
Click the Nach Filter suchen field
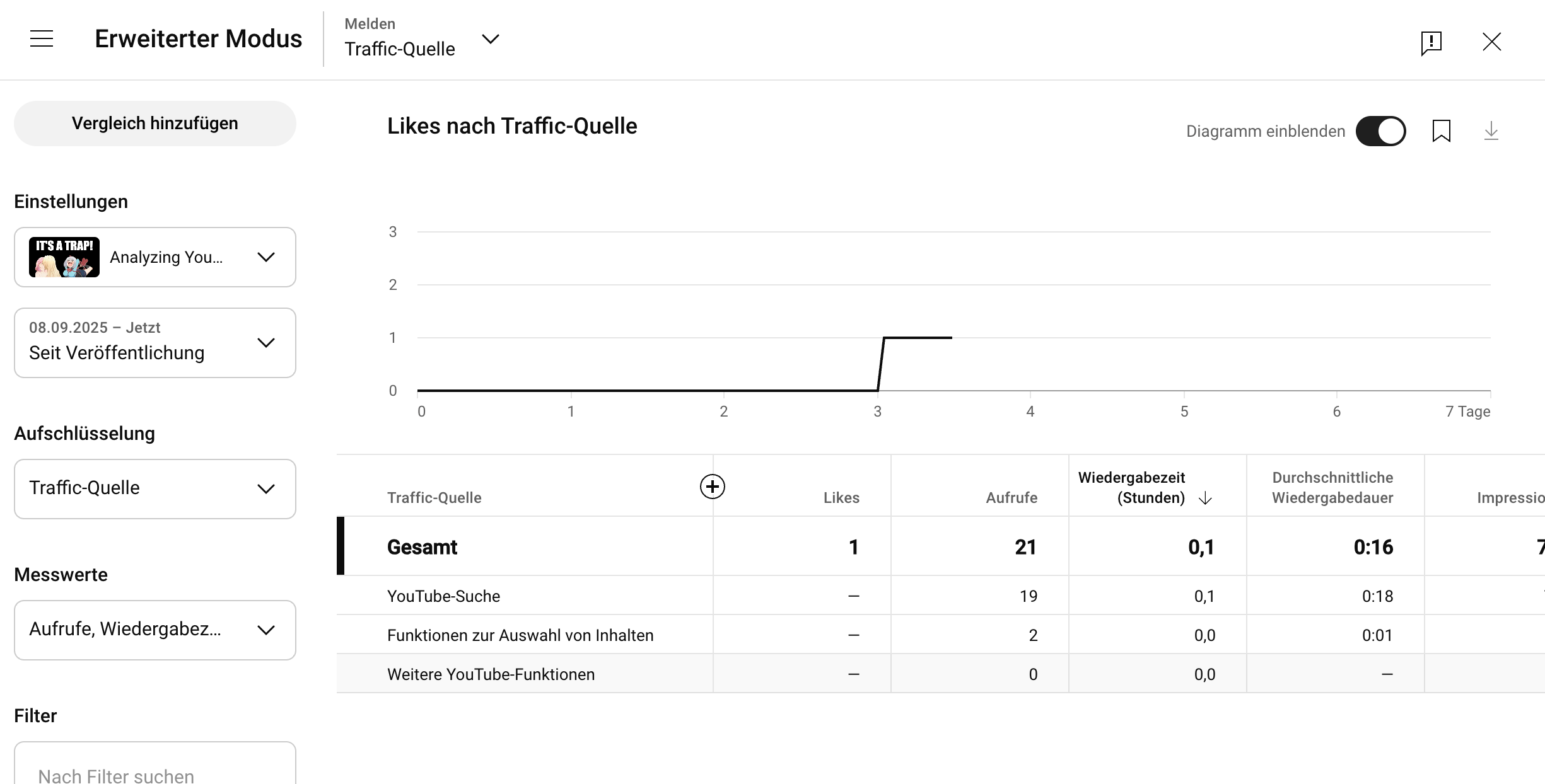pos(155,775)
